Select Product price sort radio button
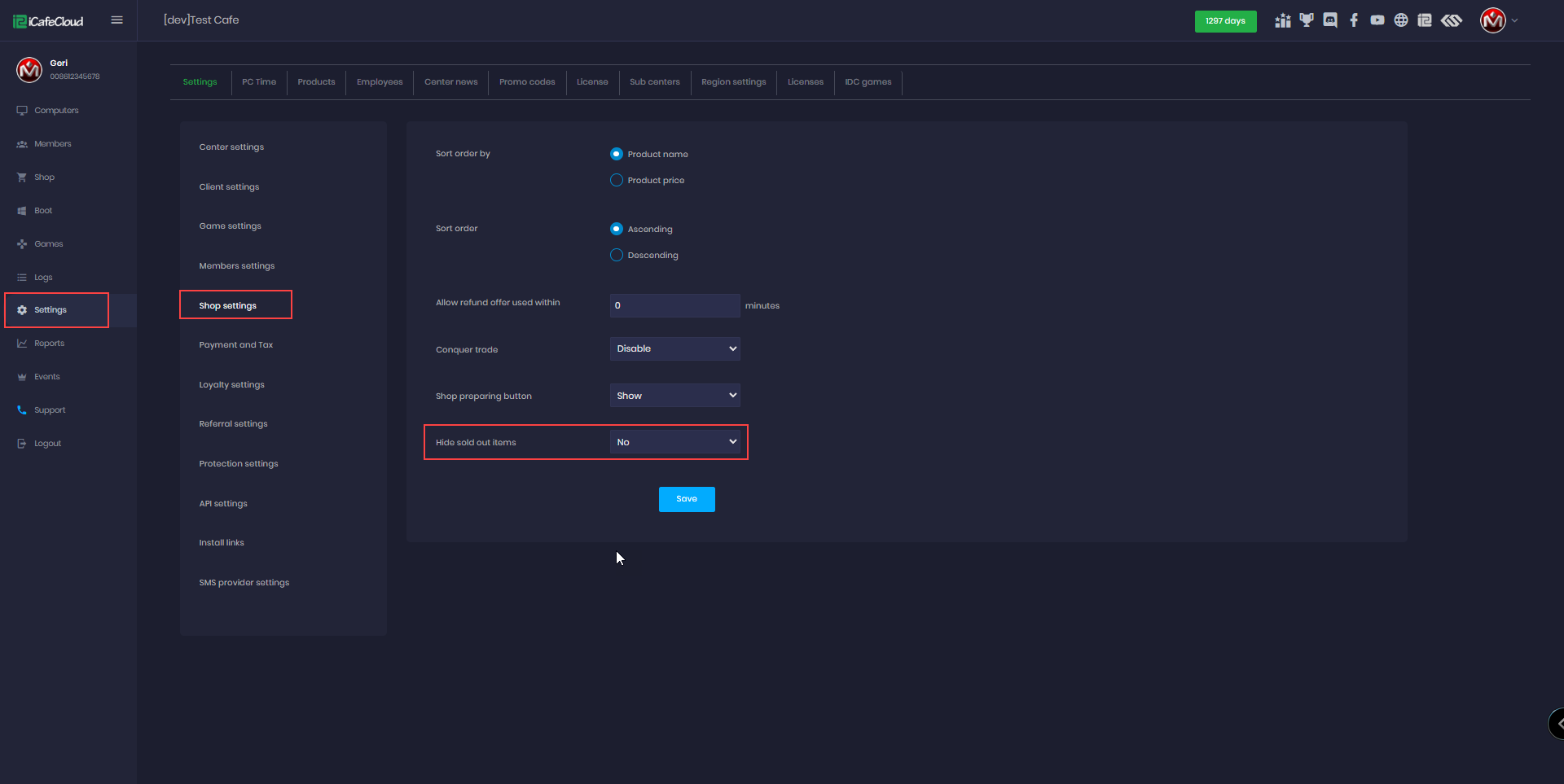Image resolution: width=1564 pixels, height=784 pixels. click(617, 180)
